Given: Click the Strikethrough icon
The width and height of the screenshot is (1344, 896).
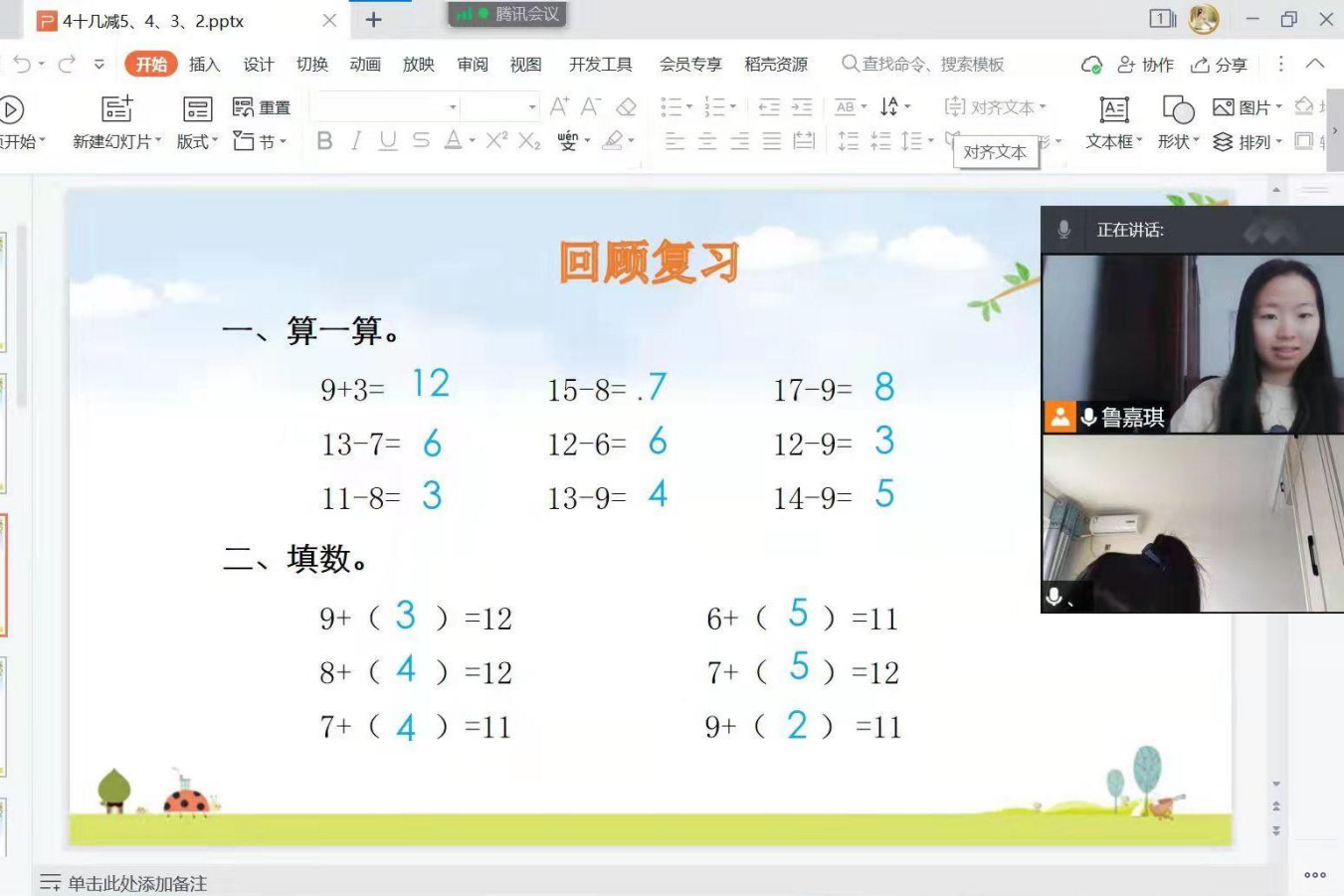Looking at the screenshot, I should point(421,141).
